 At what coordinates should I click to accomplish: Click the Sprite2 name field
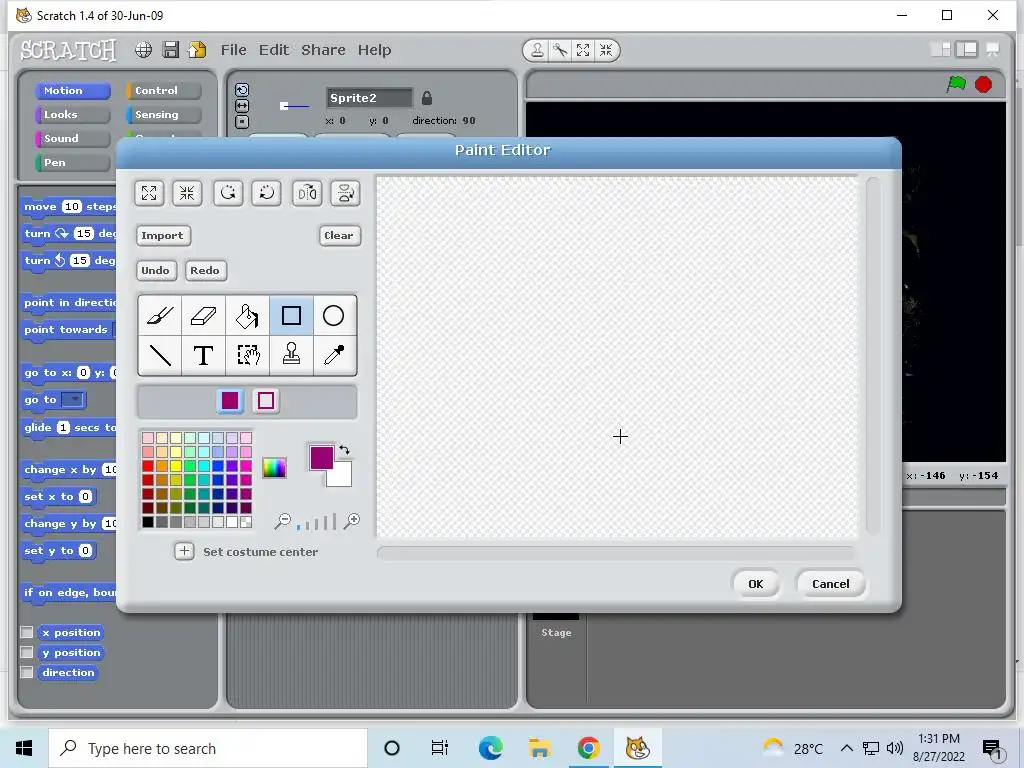pyautogui.click(x=370, y=98)
